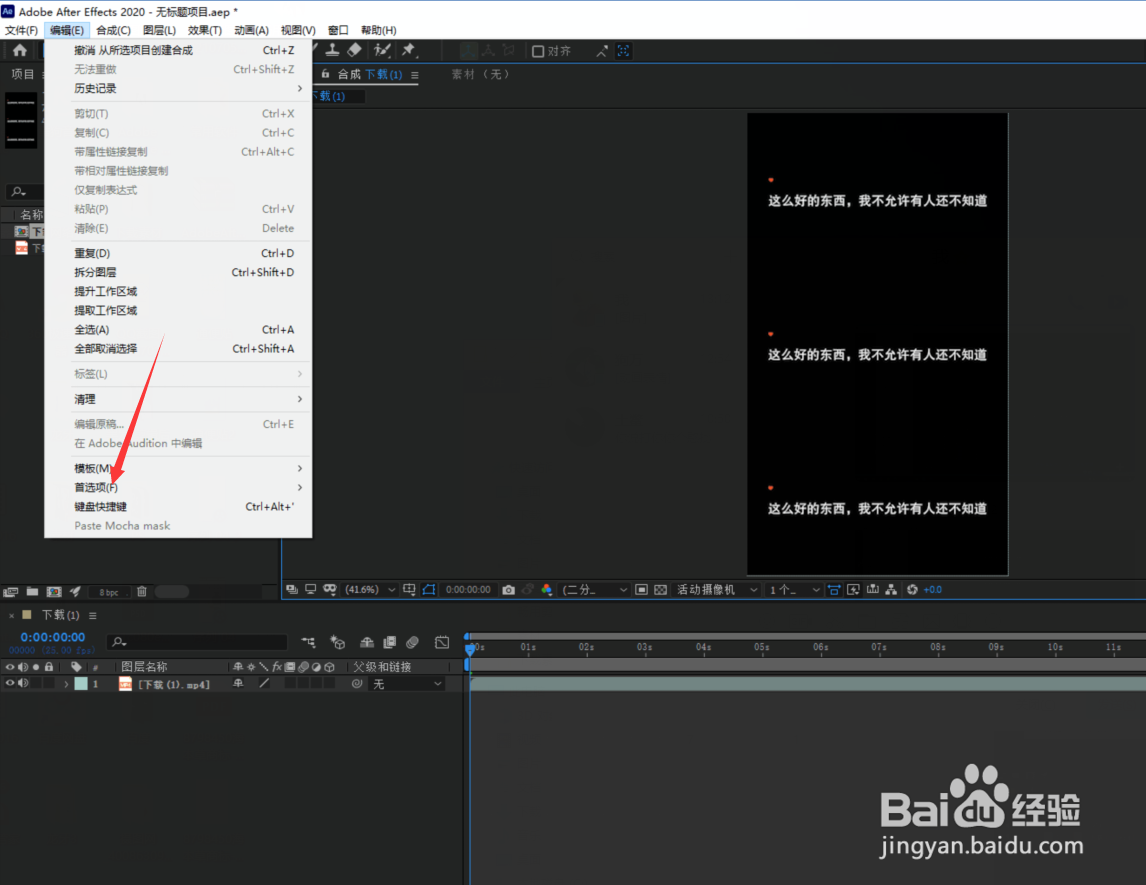Screen dimensions: 1146x885
Task: Click the interpret footage icon
Action: (11, 592)
